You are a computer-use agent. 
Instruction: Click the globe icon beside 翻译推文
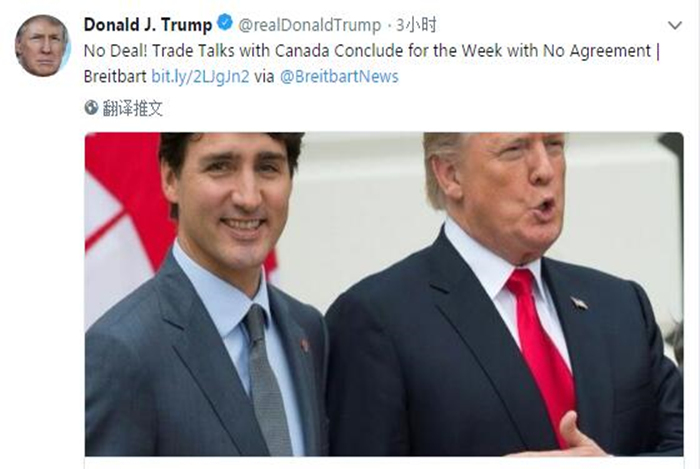point(91,108)
